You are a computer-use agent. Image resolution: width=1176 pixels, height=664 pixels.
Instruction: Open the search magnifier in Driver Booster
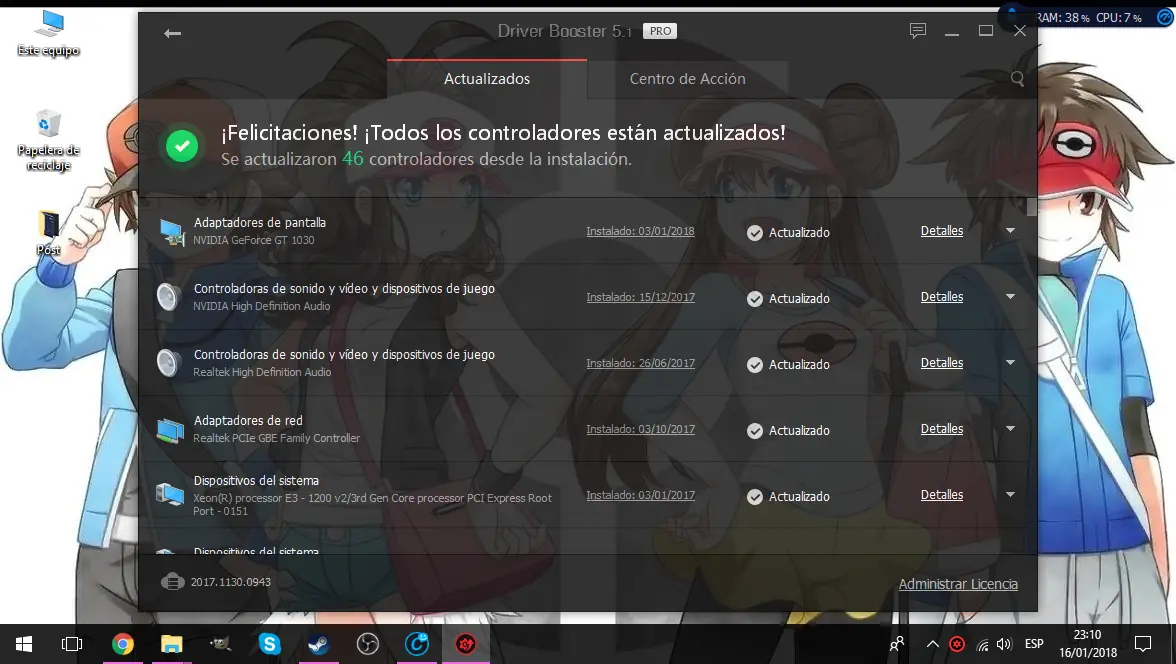[1017, 78]
